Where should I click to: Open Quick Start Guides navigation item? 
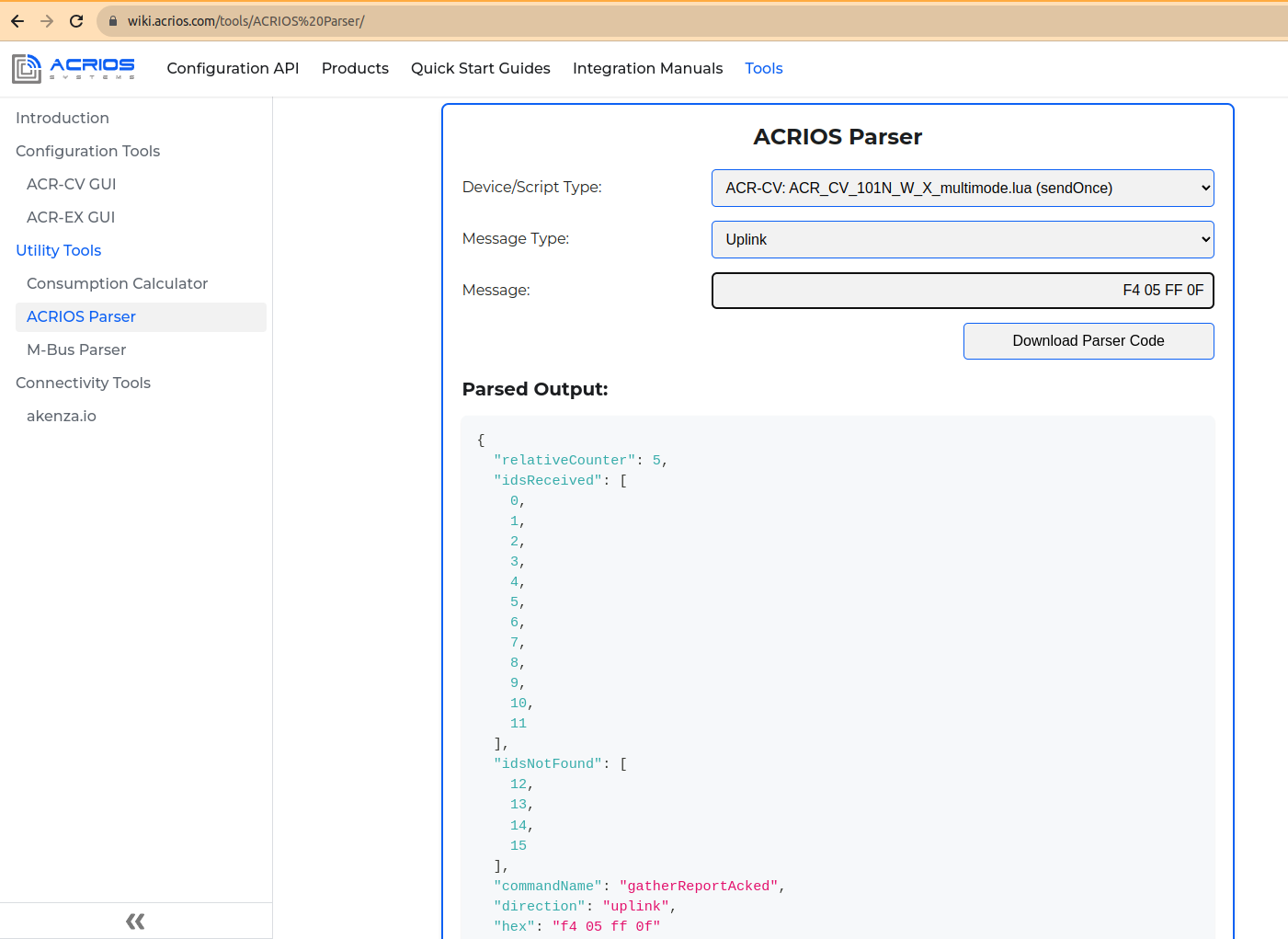point(480,68)
